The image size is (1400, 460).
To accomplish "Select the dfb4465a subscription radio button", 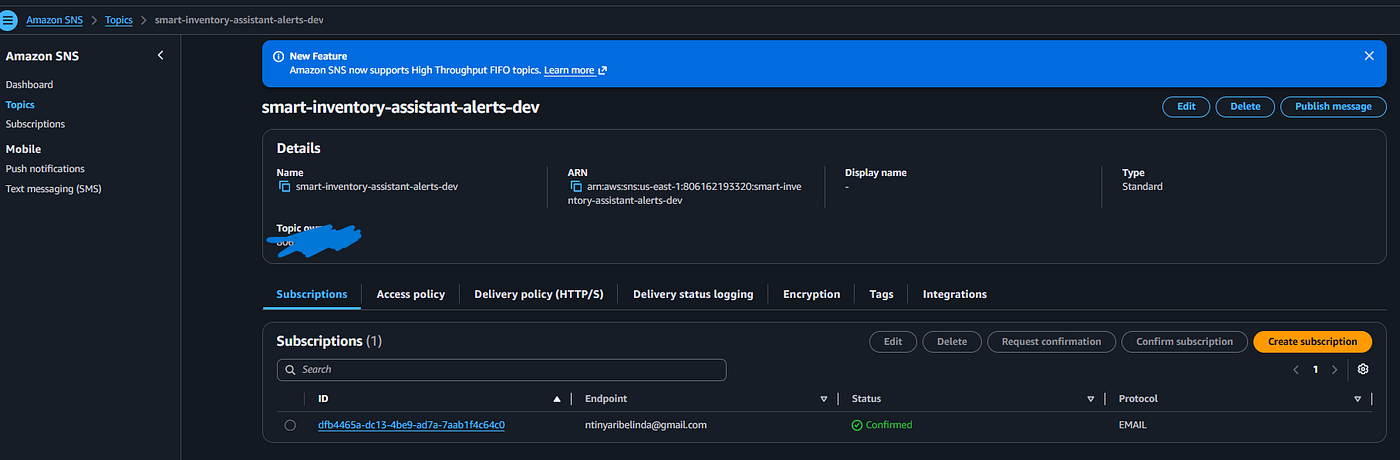I will tap(290, 425).
